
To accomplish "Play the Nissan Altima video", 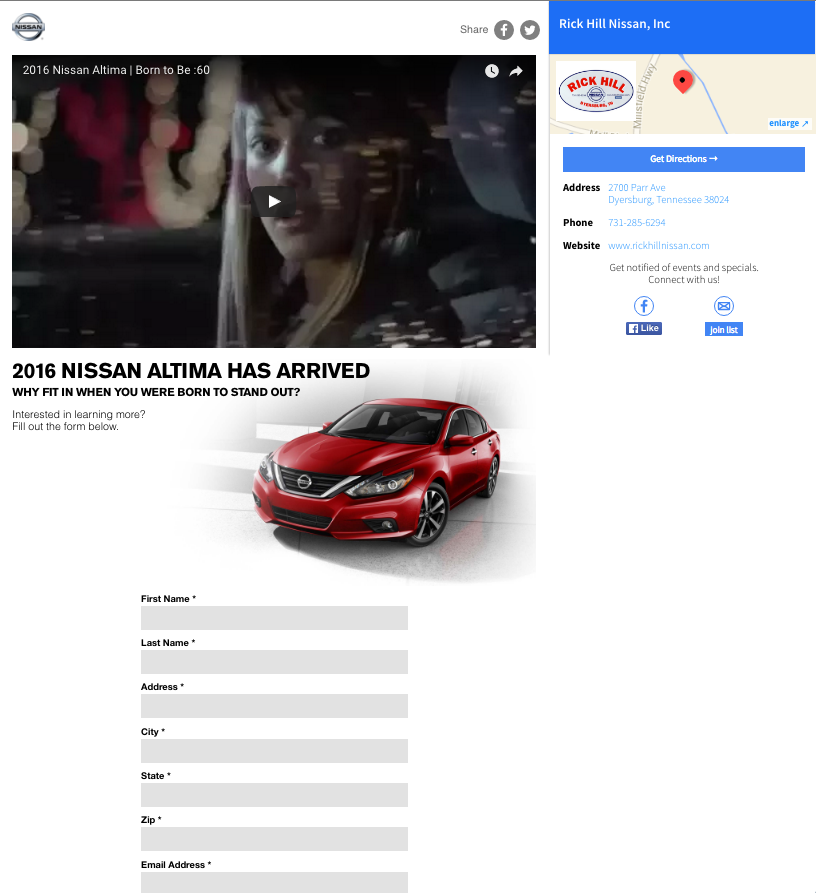I will click(274, 202).
